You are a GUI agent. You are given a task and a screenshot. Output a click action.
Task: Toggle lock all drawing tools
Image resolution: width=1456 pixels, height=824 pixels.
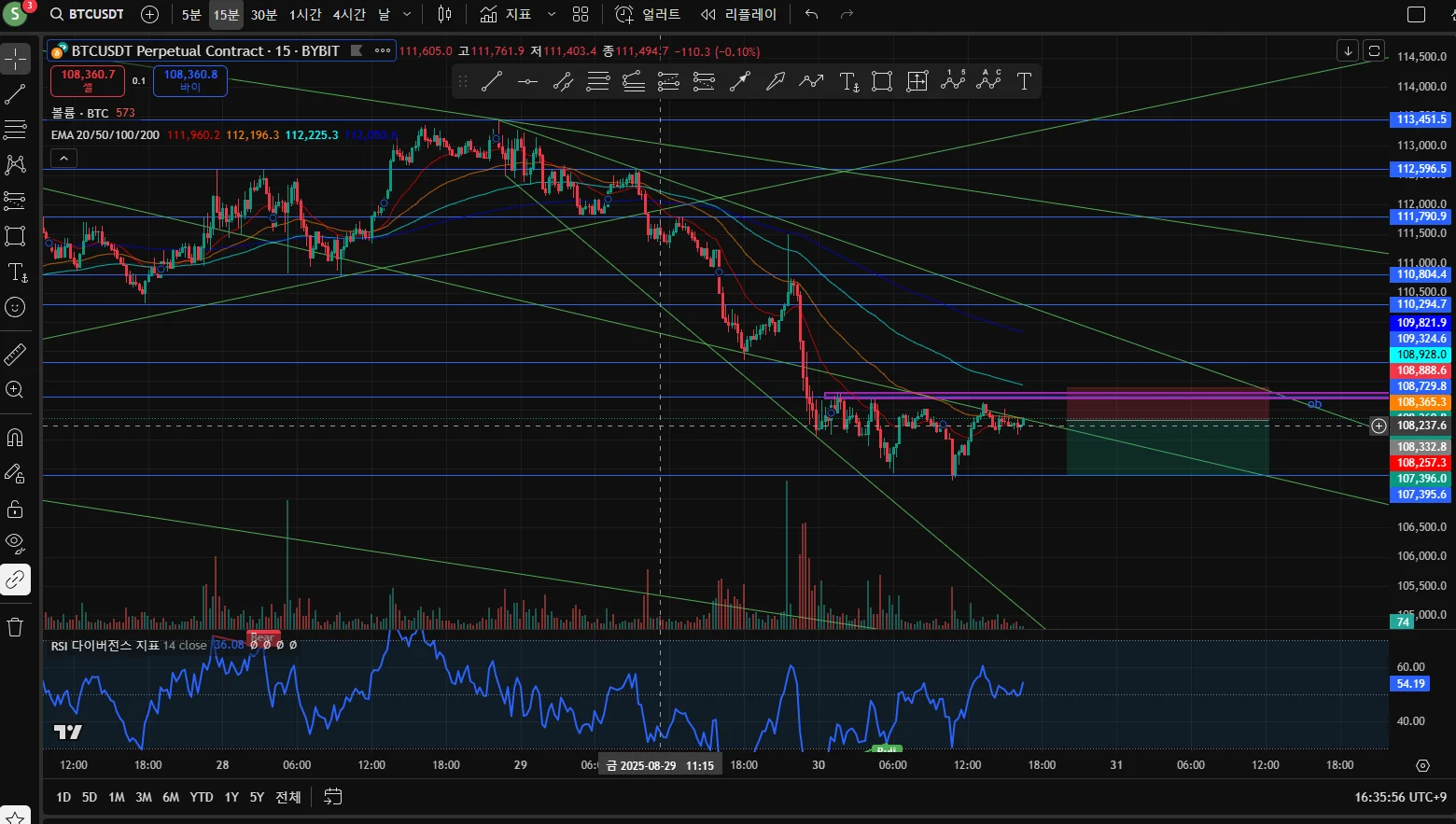pos(15,509)
